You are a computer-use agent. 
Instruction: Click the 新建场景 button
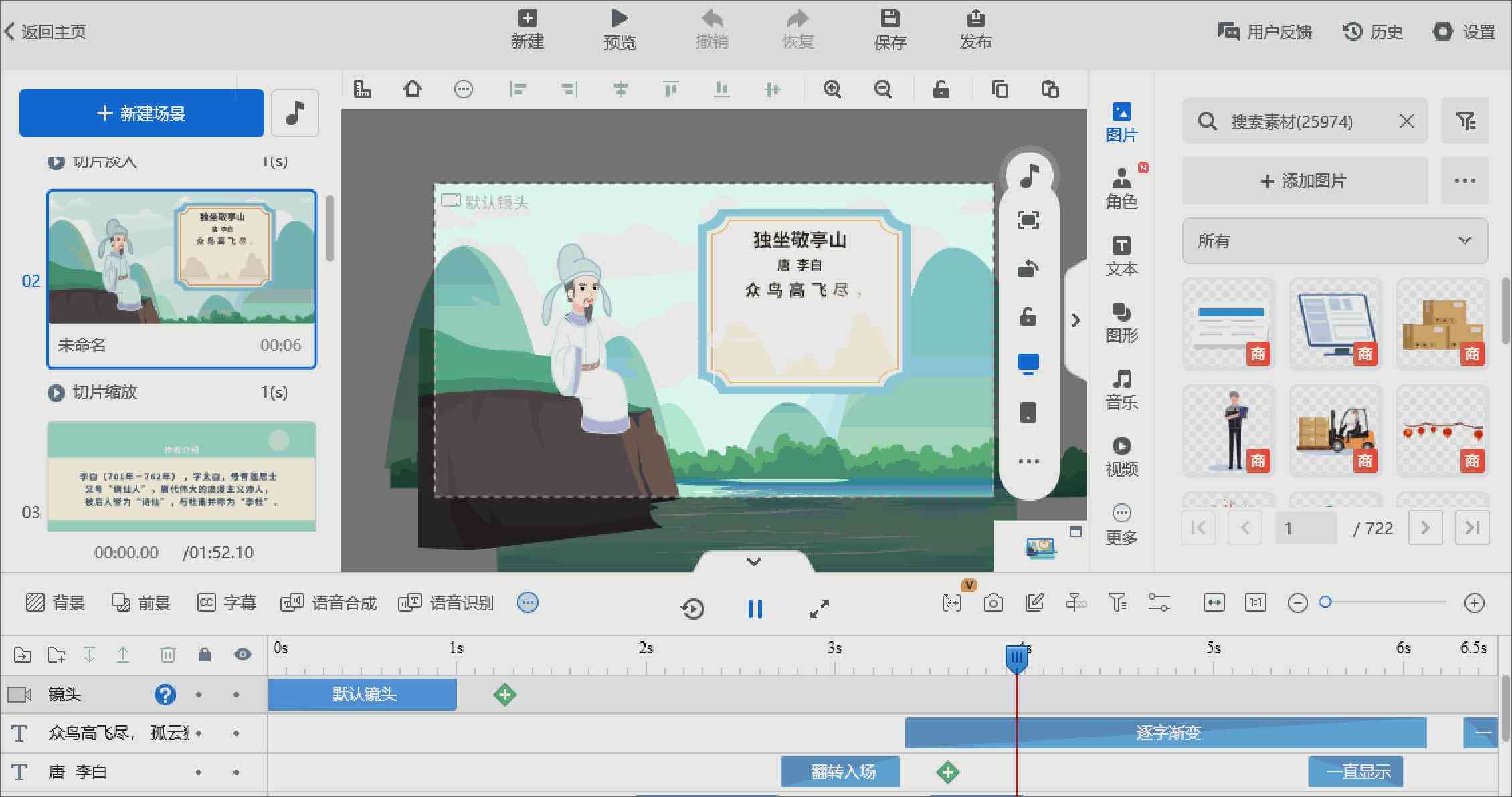[x=142, y=113]
